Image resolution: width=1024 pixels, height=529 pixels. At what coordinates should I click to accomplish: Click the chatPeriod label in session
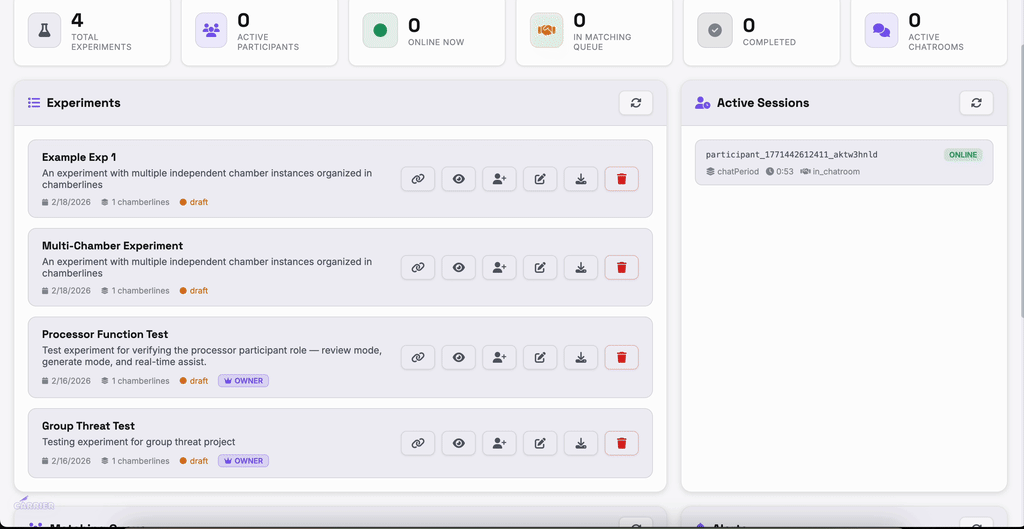click(733, 172)
